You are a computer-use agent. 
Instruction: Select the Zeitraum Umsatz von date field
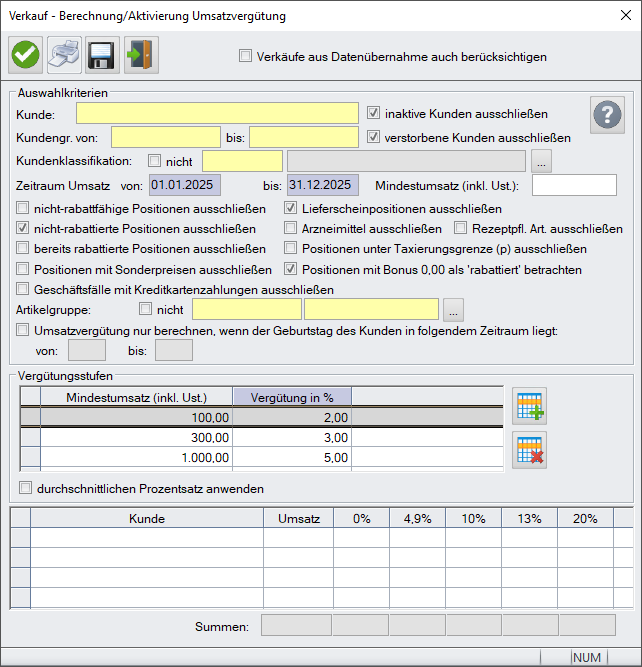click(185, 185)
